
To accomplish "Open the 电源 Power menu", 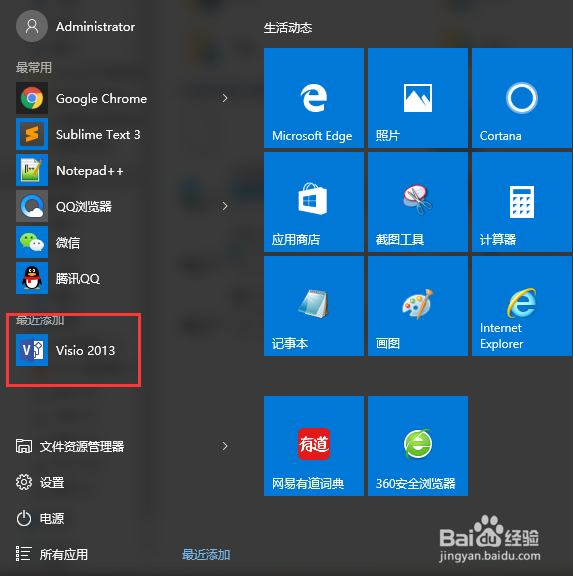I will coord(40,518).
